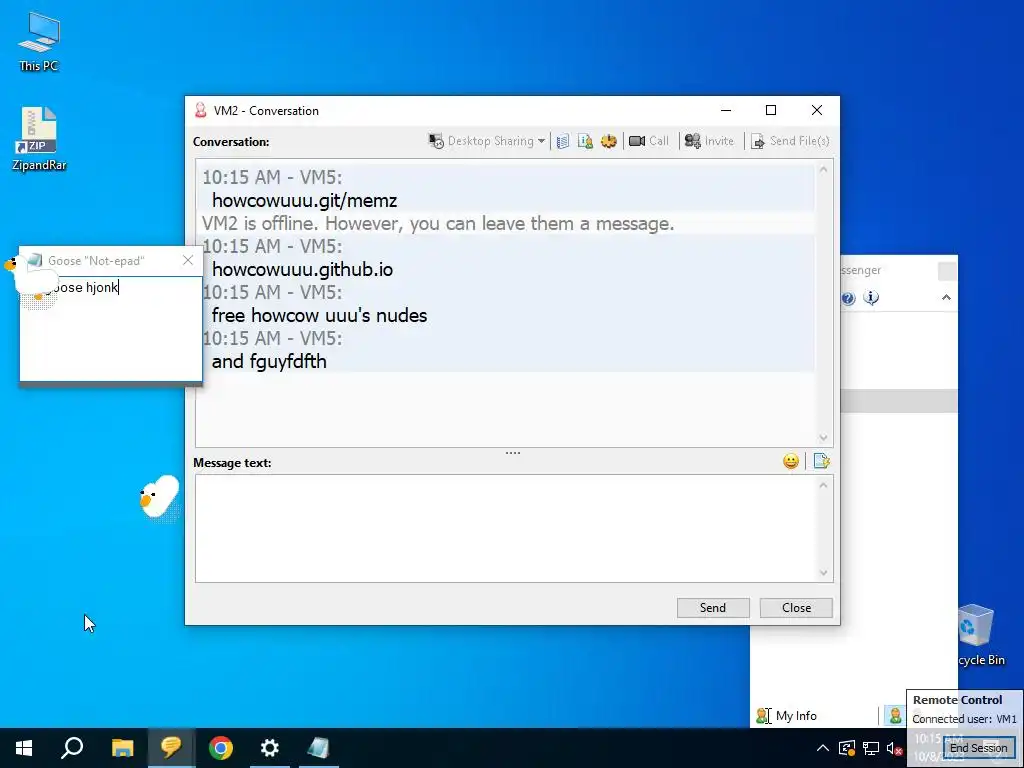The image size is (1024, 768).
Task: Open the Windows Start menu
Action: click(24, 748)
